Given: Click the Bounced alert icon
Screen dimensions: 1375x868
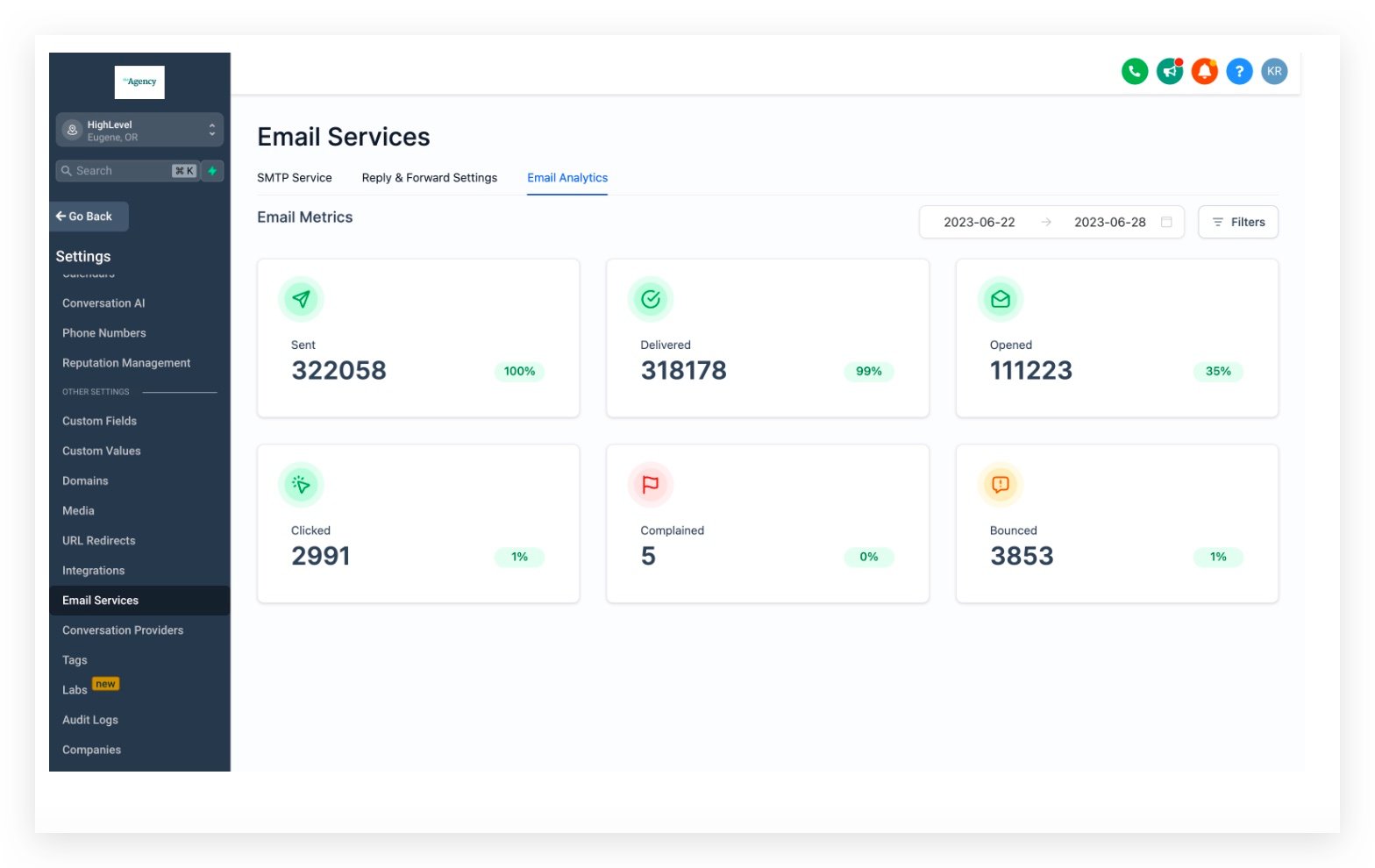Looking at the screenshot, I should coord(1000,484).
